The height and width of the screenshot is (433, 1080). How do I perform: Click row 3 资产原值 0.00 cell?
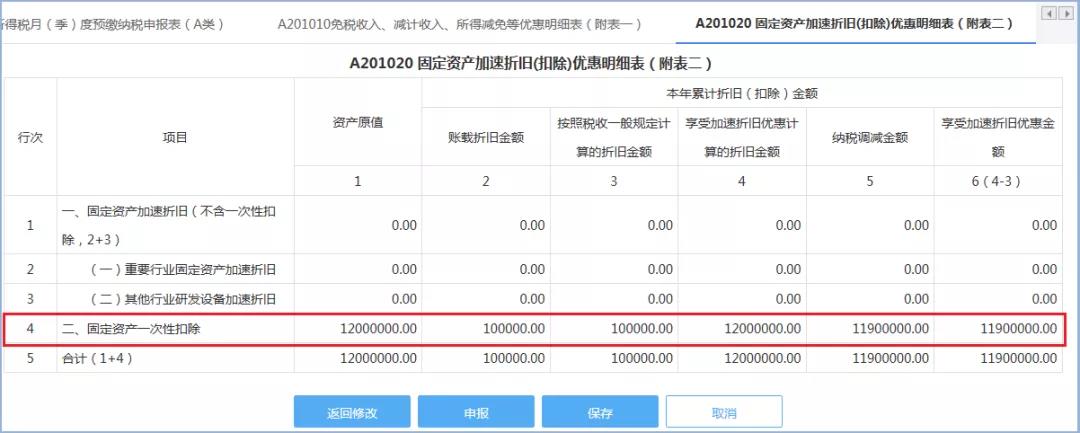[358, 299]
